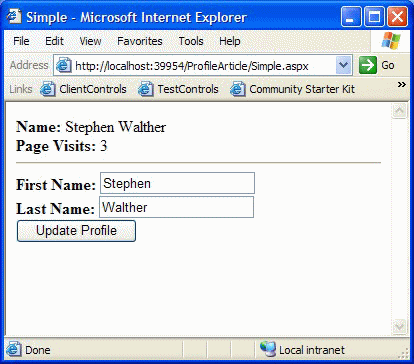Click the scrollbar up arrow
The width and height of the screenshot is (414, 364).
tap(400, 111)
